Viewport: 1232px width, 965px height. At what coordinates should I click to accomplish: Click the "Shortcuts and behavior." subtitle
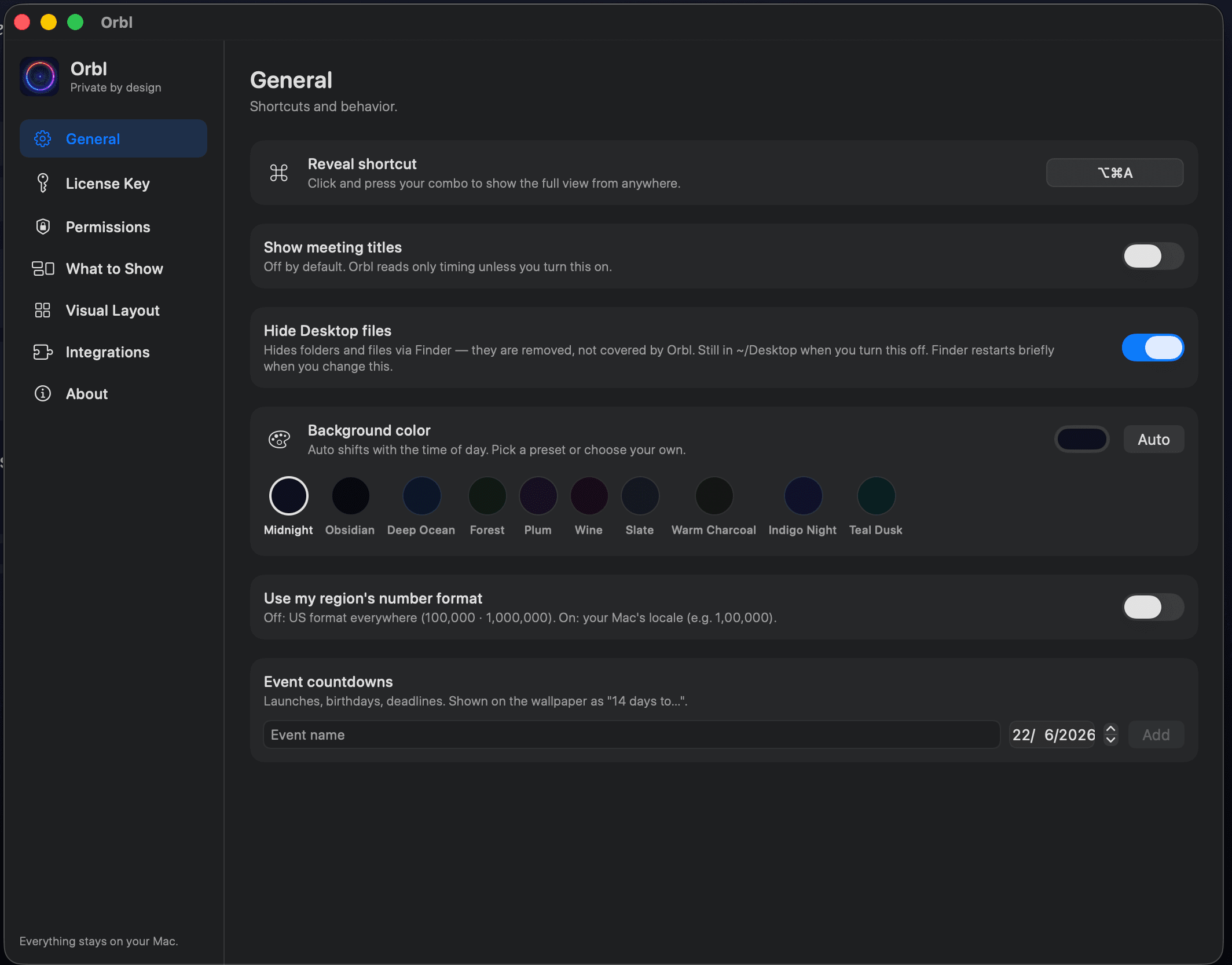324,107
